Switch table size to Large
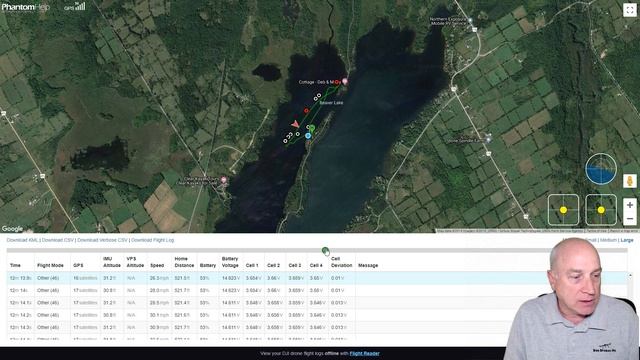 point(627,240)
